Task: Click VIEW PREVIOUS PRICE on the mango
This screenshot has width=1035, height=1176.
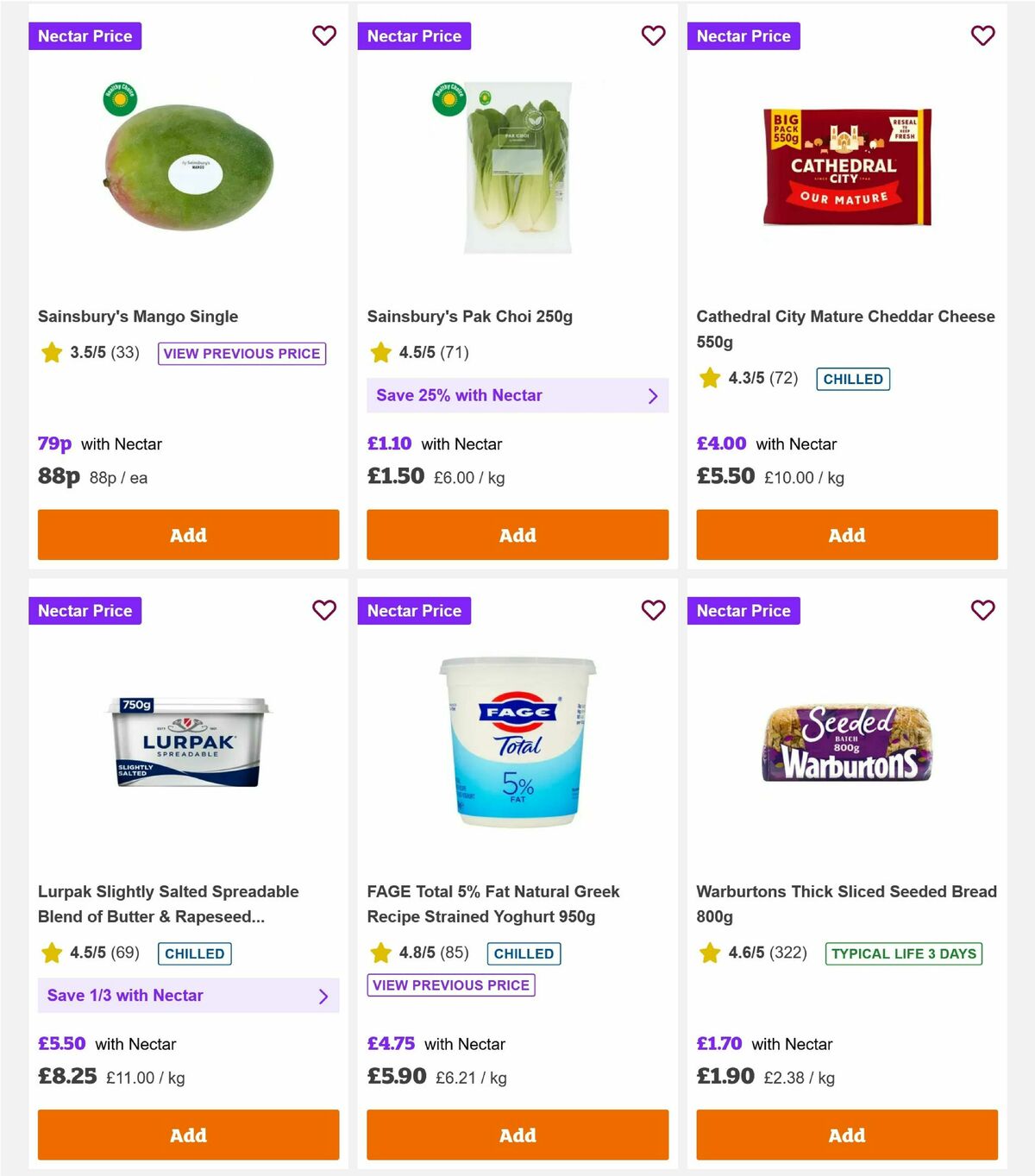Action: (x=242, y=354)
